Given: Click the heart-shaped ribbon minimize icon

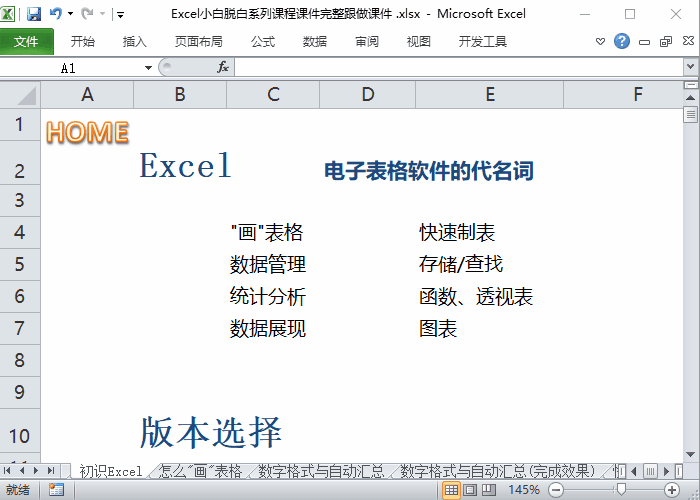Looking at the screenshot, I should pos(600,42).
